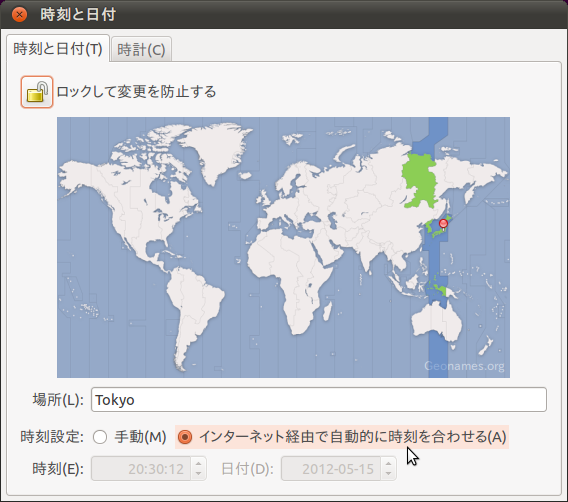Screen dimensions: 568x502
Task: Increase time with the up arrow
Action: pos(199,464)
